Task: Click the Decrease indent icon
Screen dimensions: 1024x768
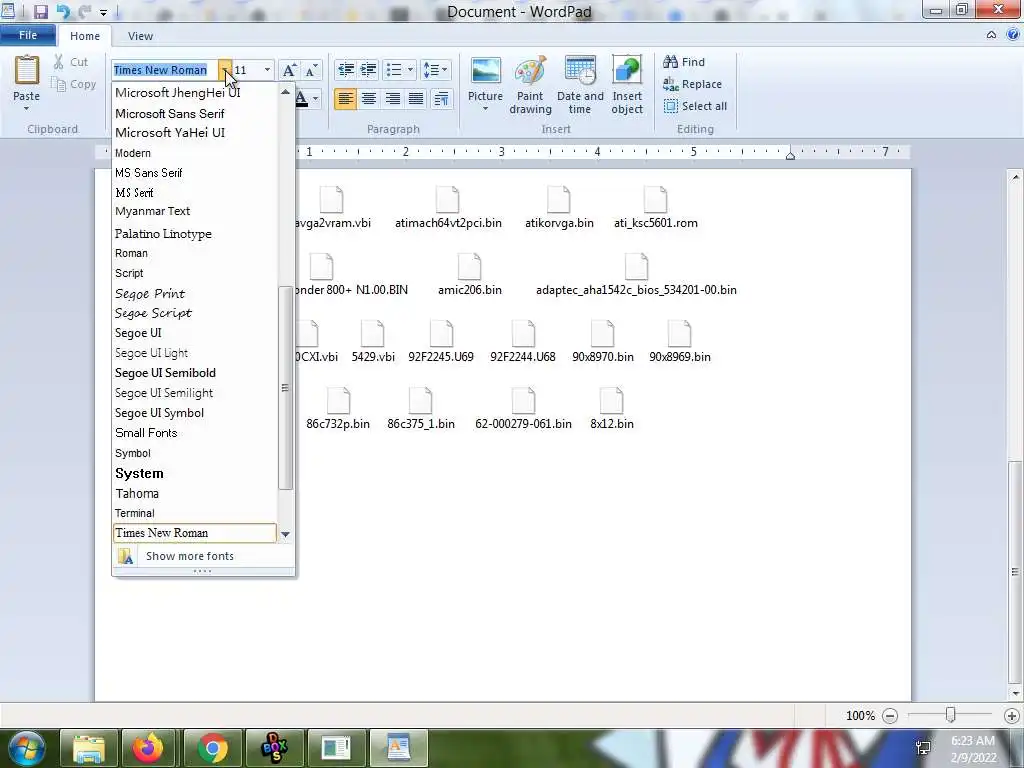Action: [x=345, y=69]
